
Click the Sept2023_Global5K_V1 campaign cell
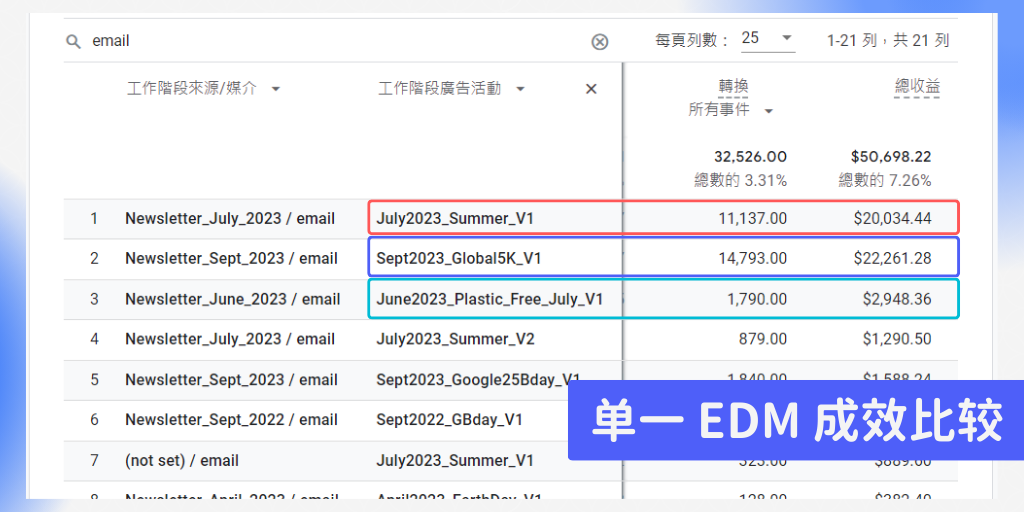(458, 258)
